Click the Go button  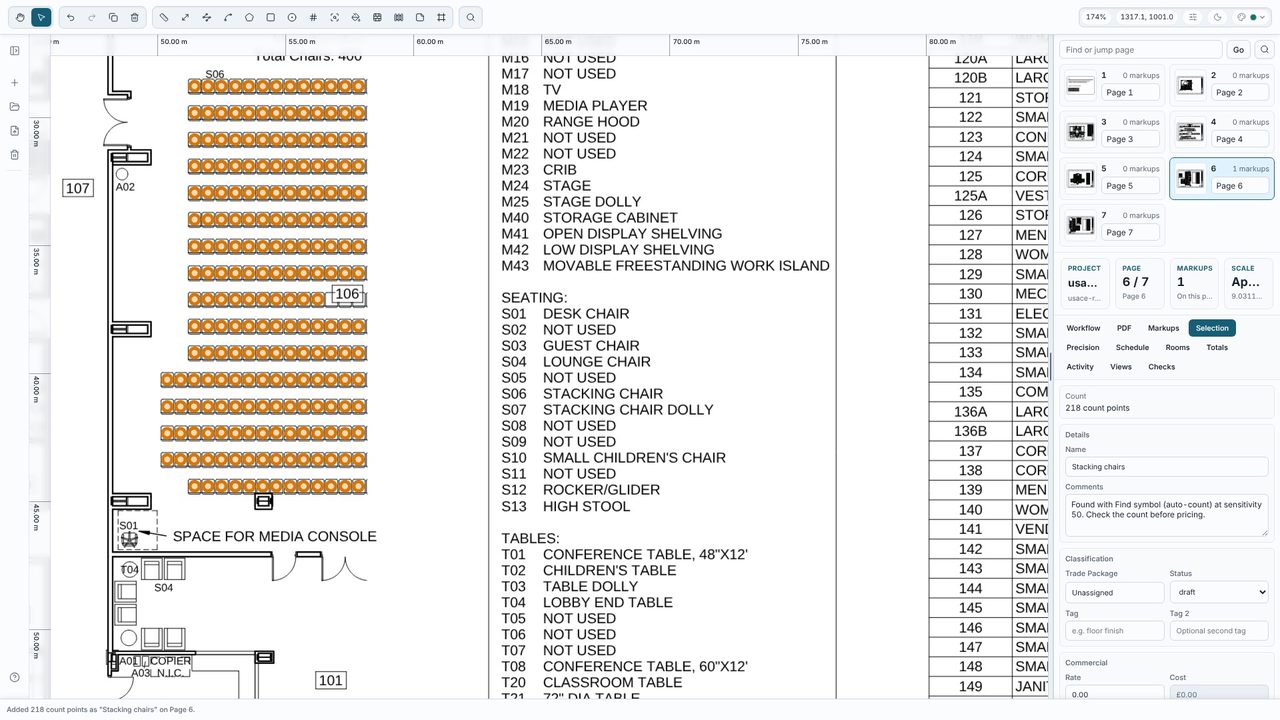coord(1238,50)
